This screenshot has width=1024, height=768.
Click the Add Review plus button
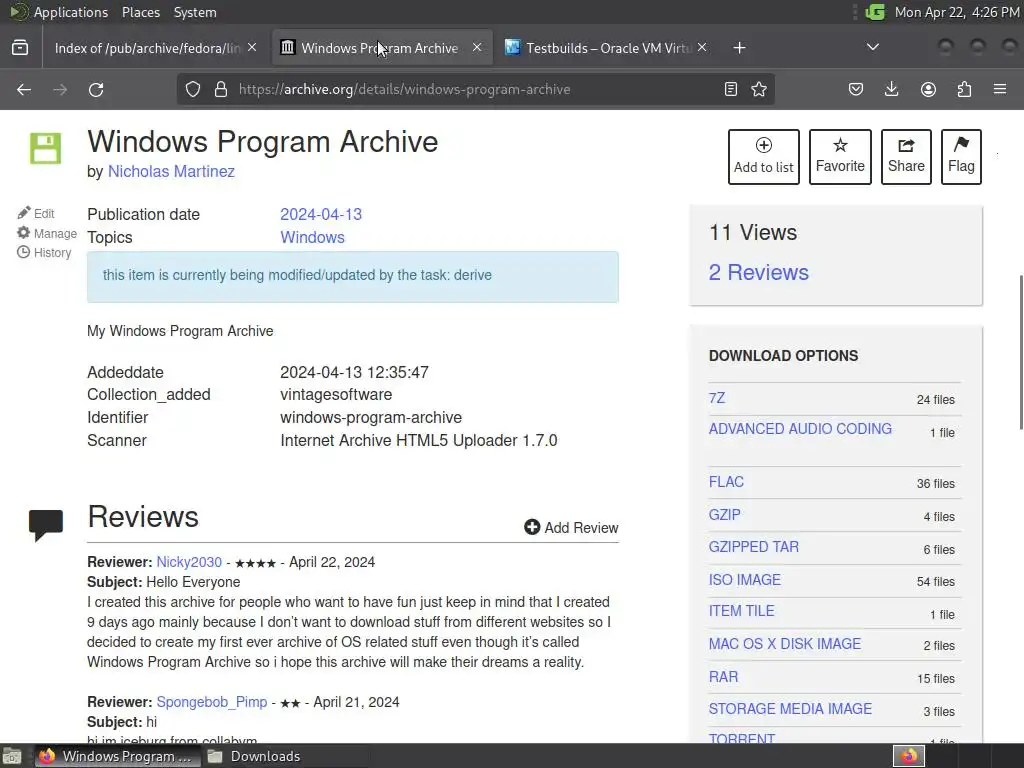tap(571, 528)
